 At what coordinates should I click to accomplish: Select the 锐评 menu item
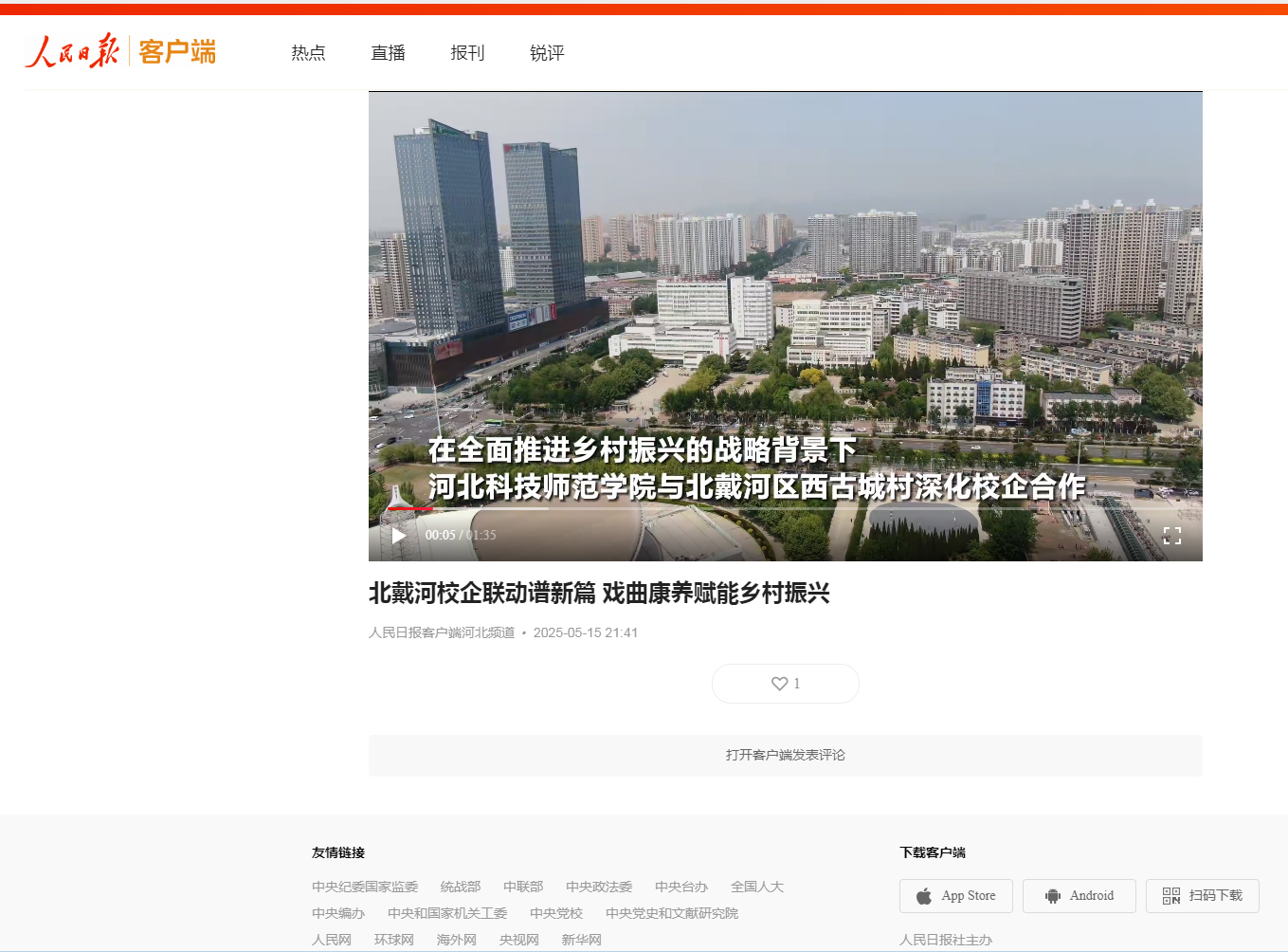(547, 53)
